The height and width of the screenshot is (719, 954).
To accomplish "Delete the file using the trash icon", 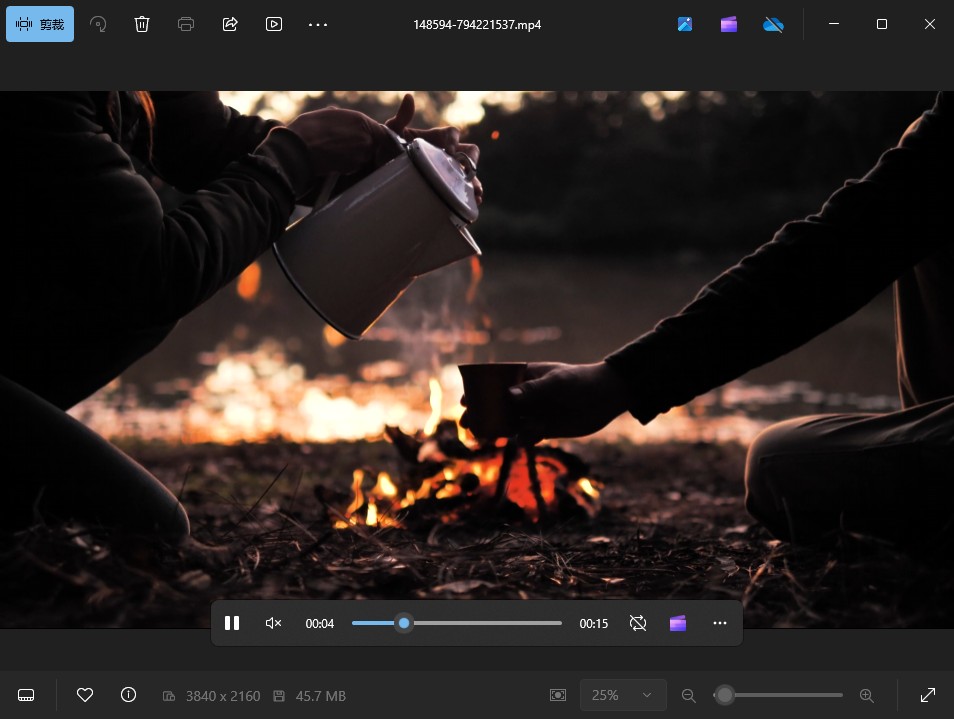I will 142,24.
